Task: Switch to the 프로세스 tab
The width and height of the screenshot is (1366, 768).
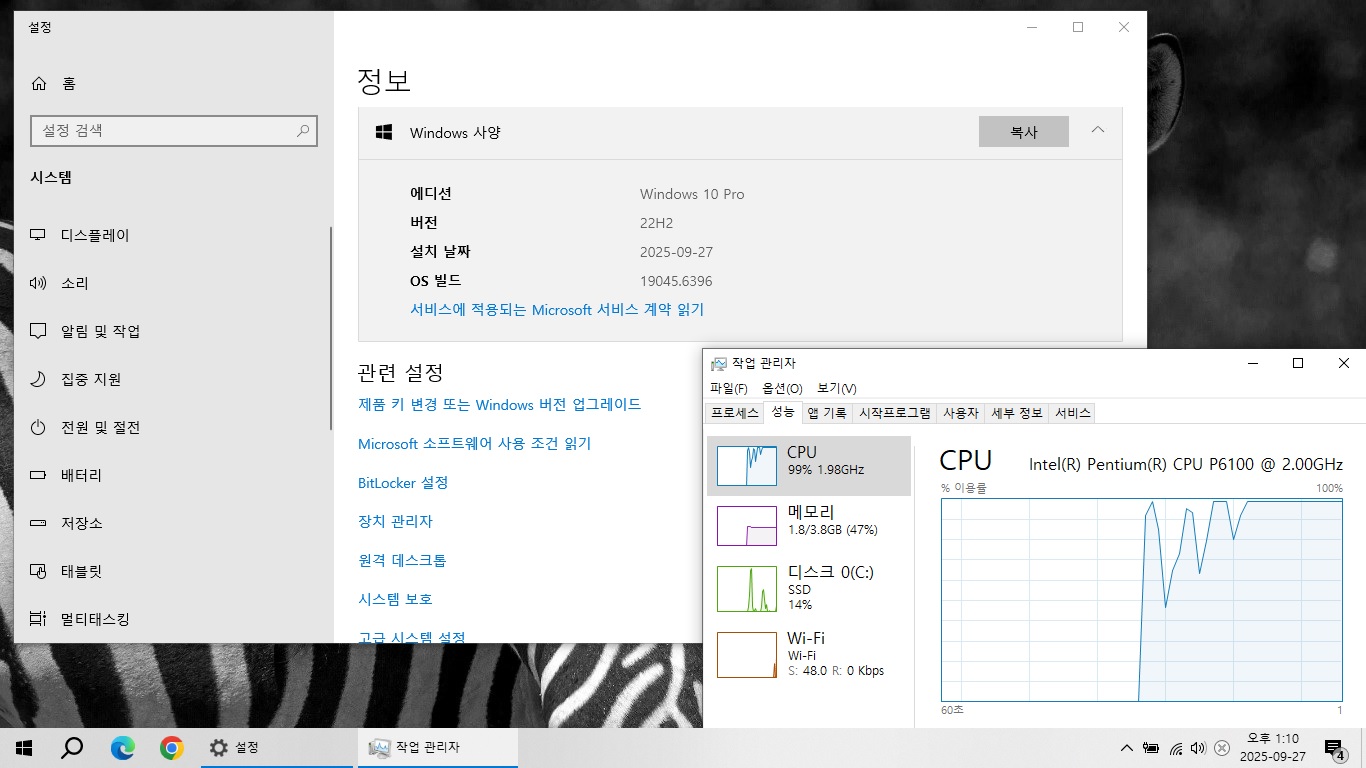Action: (x=734, y=413)
